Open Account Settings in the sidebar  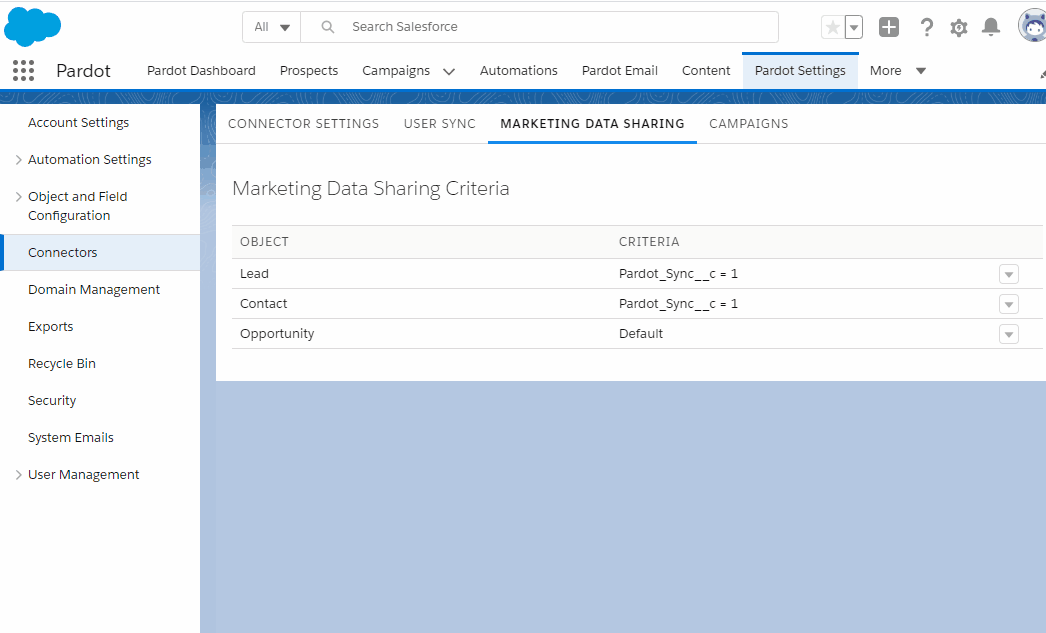79,123
